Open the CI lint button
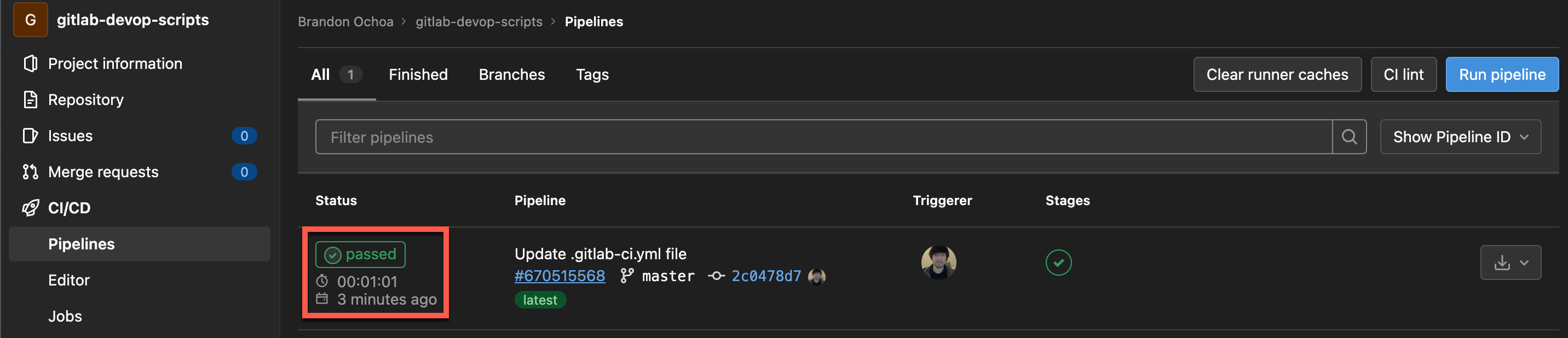Screen dimensions: 1568x338 1403,75
